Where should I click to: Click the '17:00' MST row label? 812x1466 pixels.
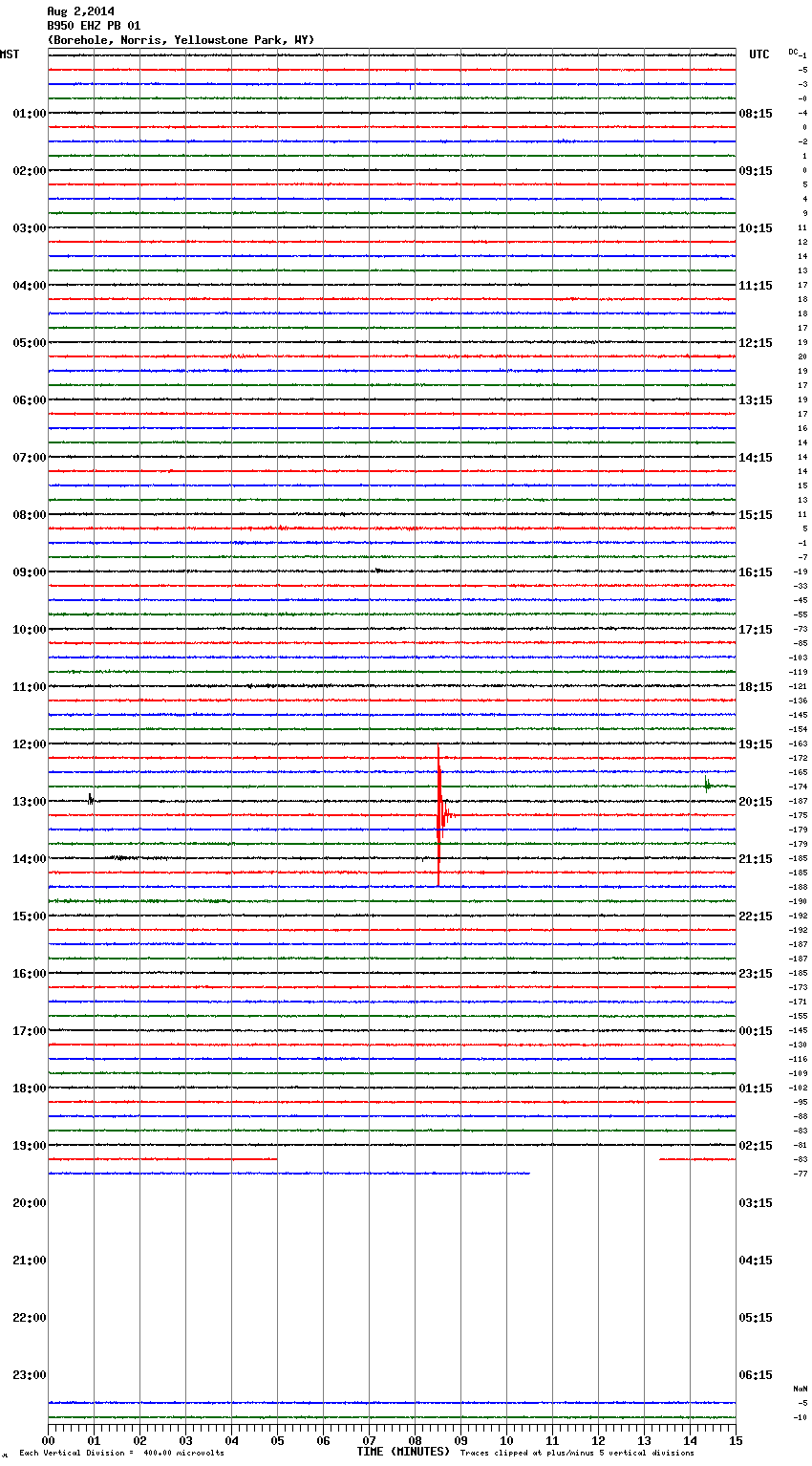(x=30, y=1031)
